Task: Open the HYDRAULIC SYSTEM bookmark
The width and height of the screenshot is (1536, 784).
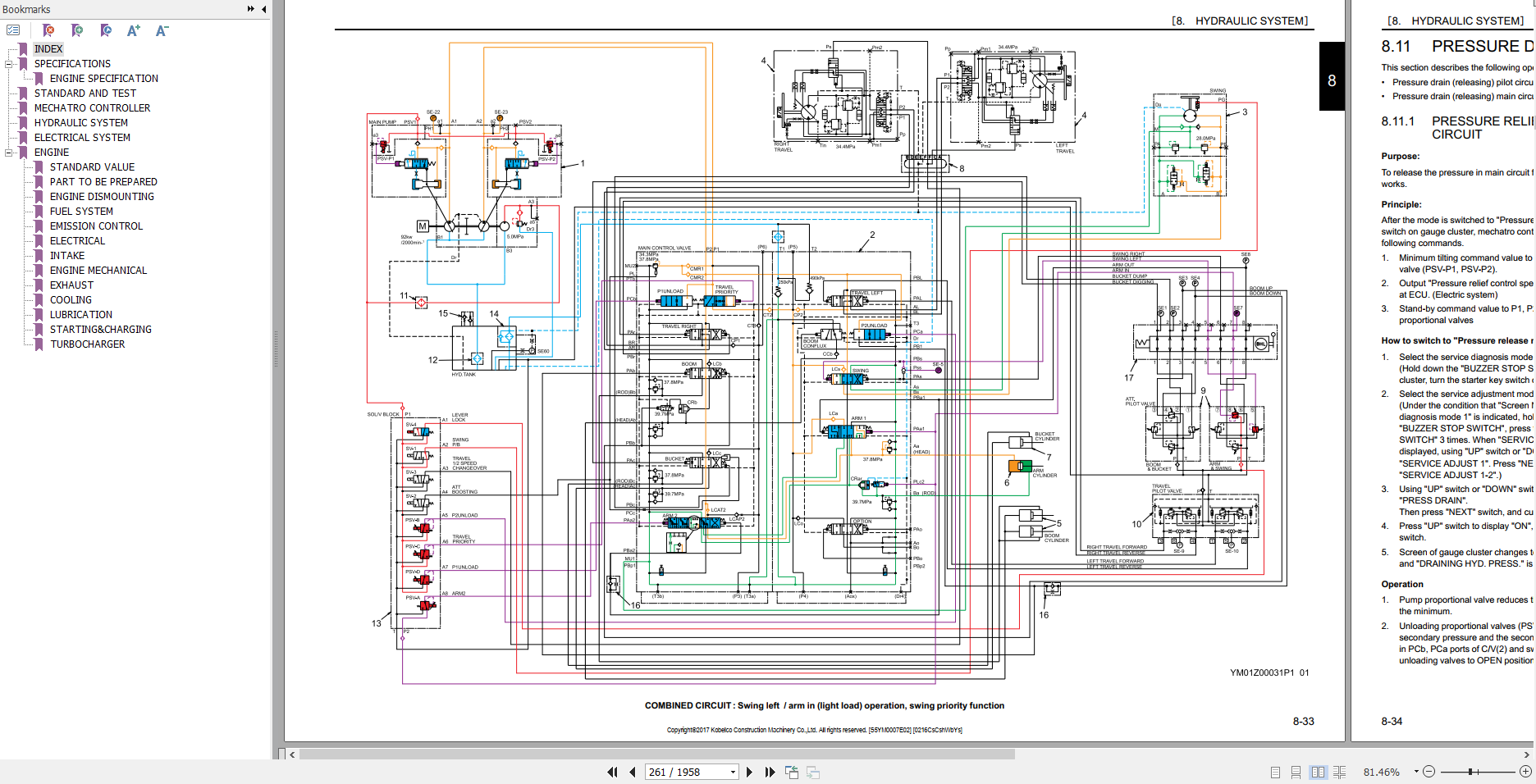Action: (80, 123)
